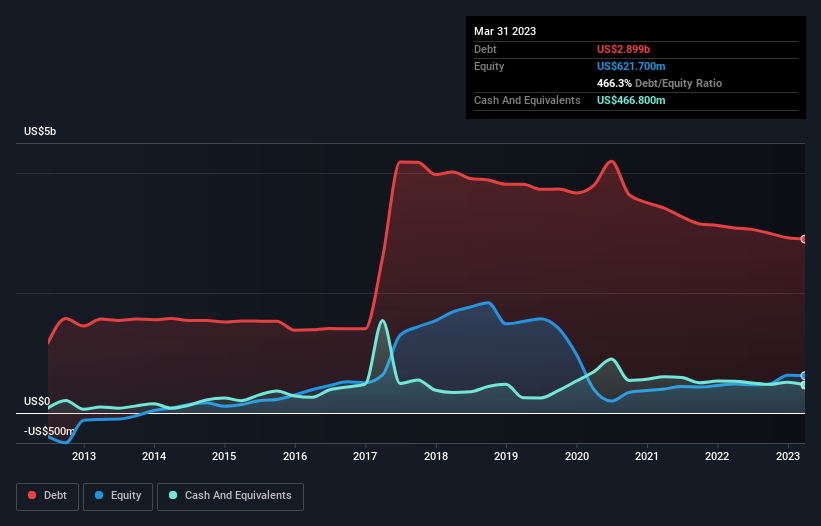Click the 466.3% Debt/Equity Ratio text
This screenshot has width=821, height=526.
click(x=659, y=83)
